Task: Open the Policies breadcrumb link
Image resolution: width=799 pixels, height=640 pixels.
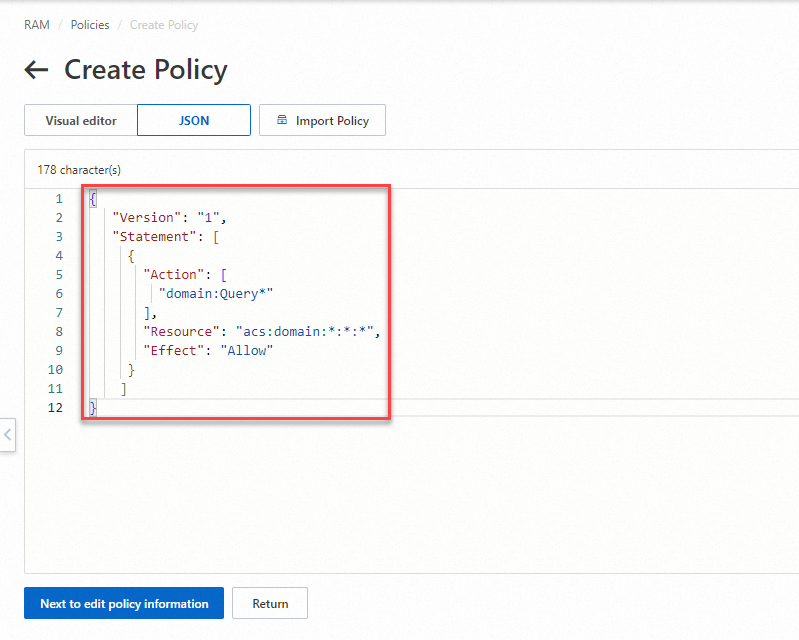Action: click(90, 25)
